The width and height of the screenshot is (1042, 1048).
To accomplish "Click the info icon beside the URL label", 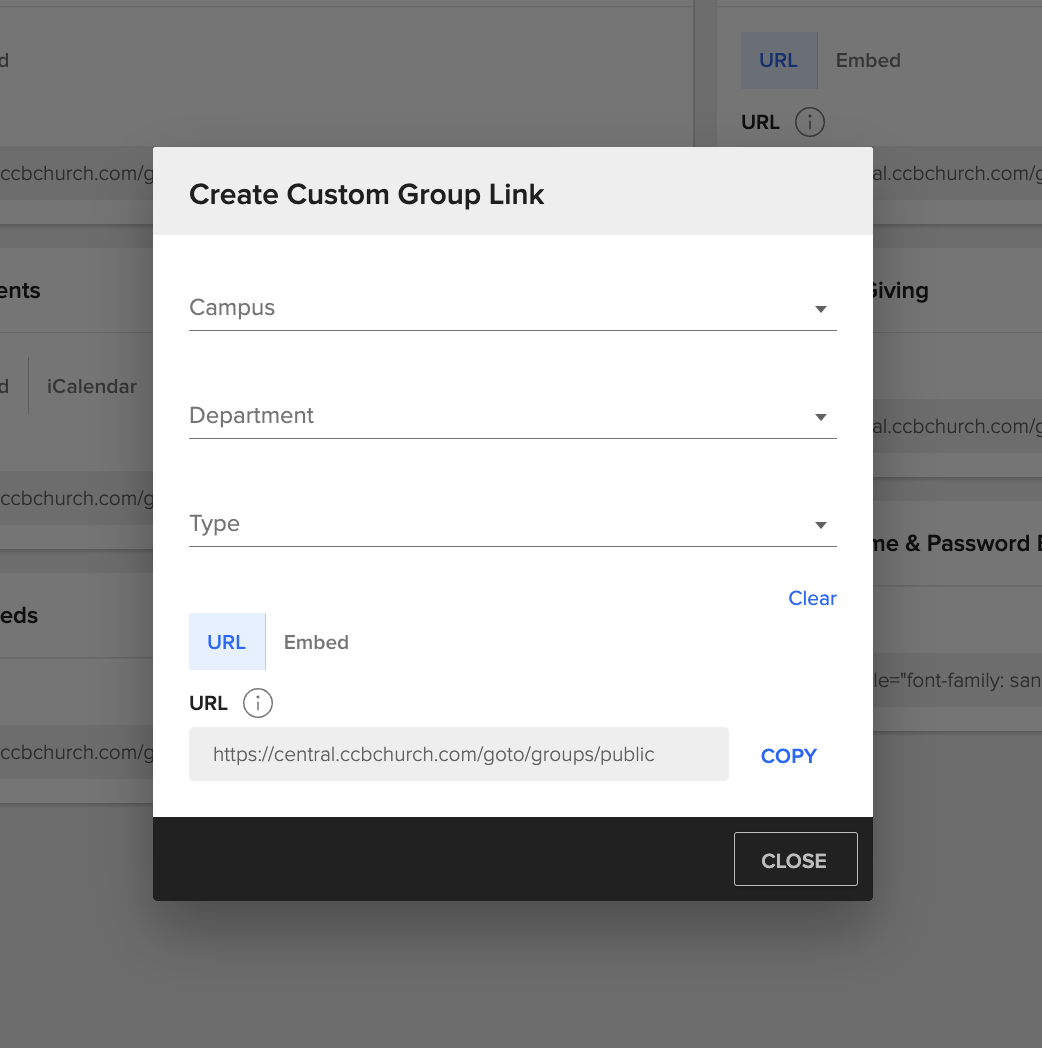I will pos(257,703).
